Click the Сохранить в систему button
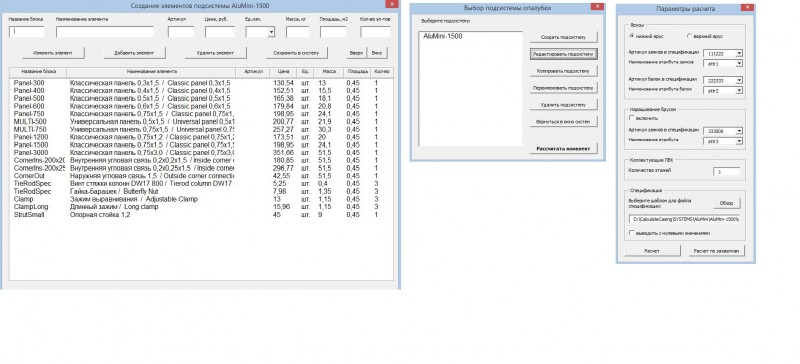 (x=296, y=53)
